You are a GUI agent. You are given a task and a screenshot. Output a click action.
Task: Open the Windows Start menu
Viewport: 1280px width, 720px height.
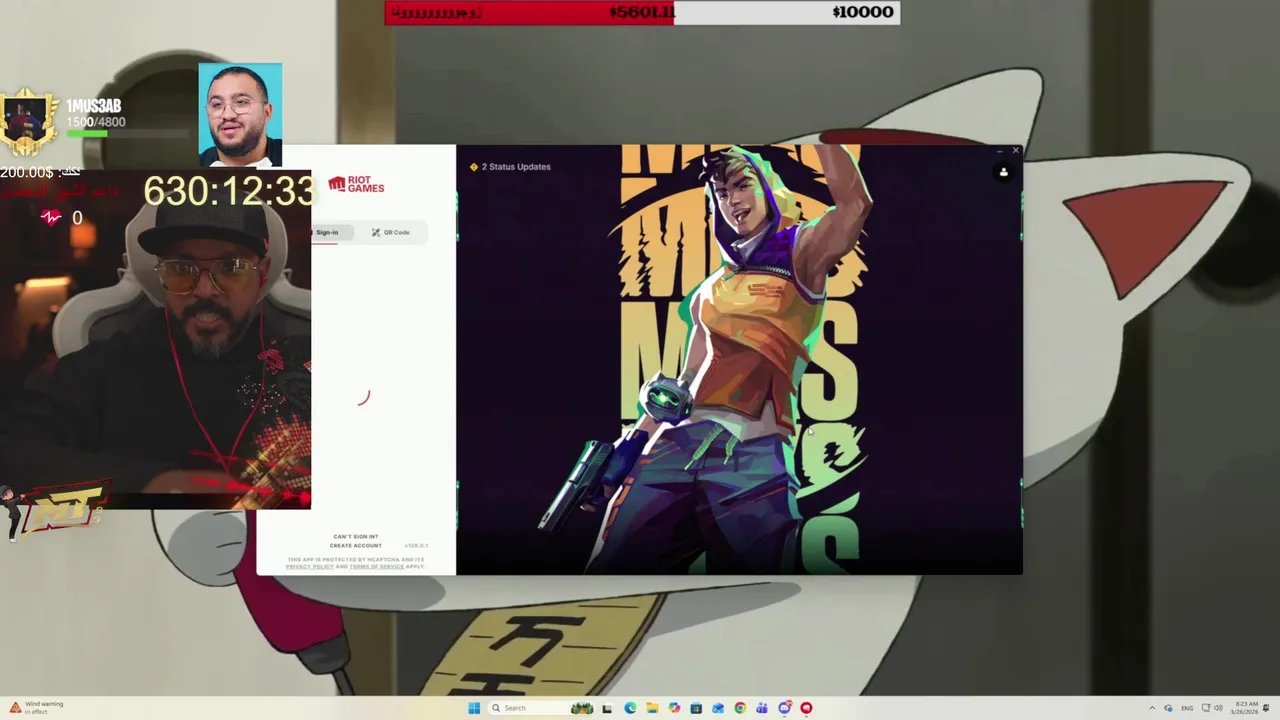pyautogui.click(x=474, y=708)
